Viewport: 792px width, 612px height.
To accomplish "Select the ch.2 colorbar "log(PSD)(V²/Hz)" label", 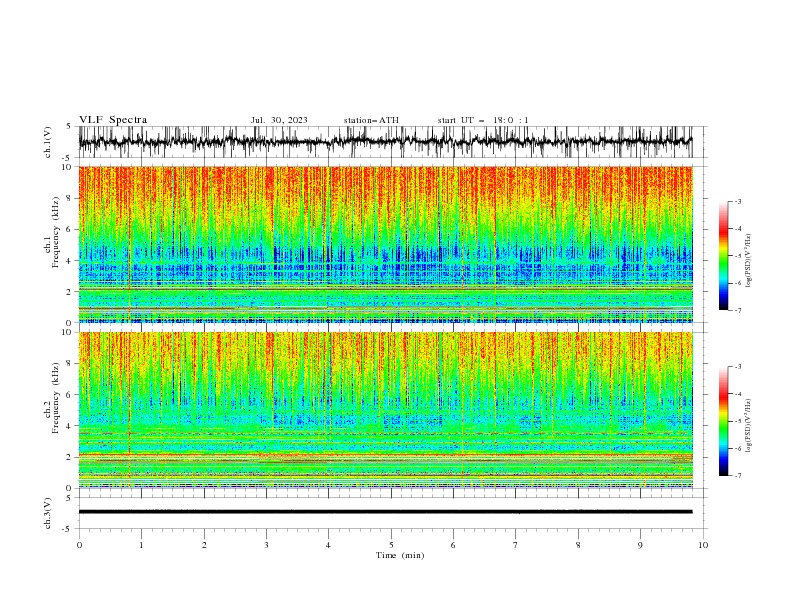I will tap(748, 425).
